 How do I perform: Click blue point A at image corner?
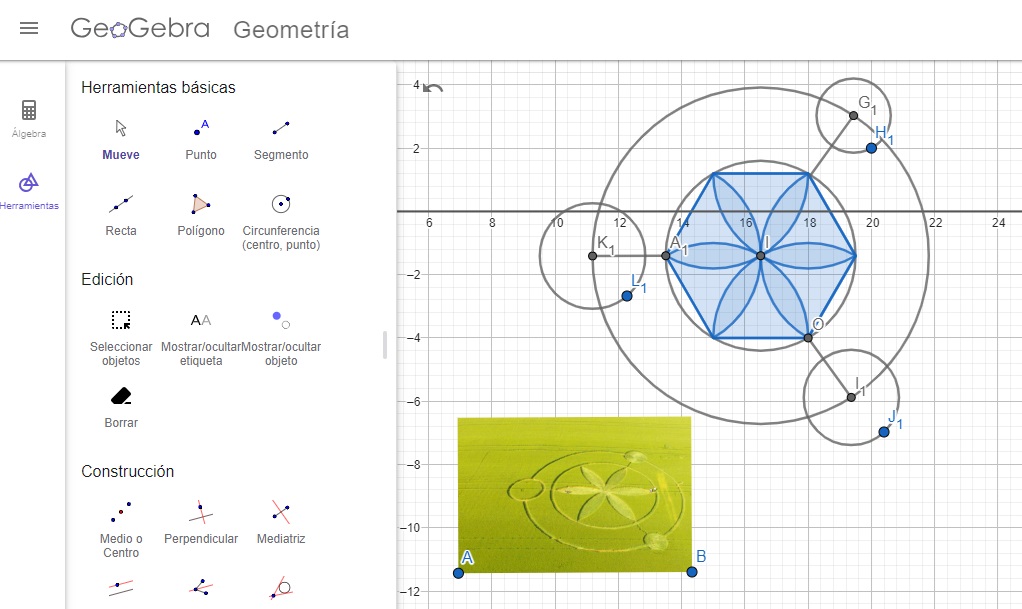458,573
